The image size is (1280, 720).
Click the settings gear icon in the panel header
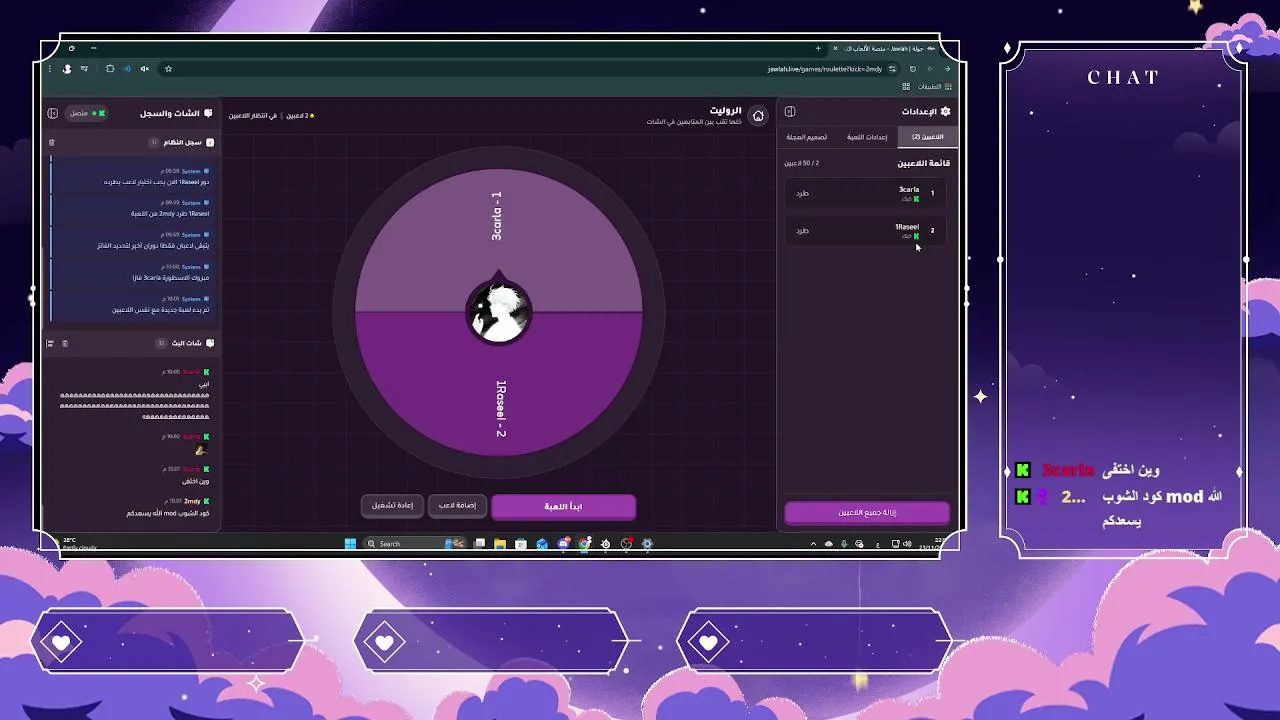[946, 112]
